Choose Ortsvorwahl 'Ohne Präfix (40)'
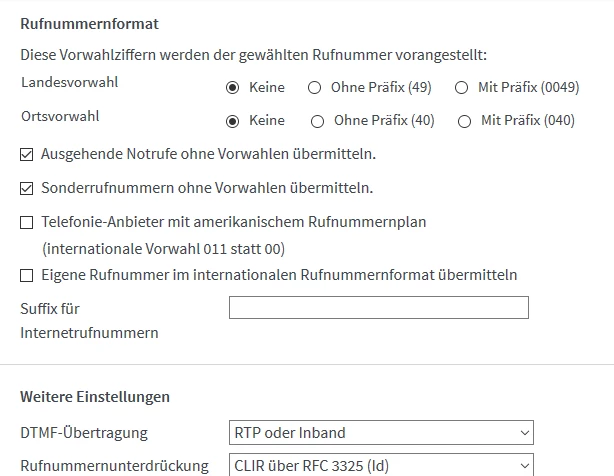Viewport: 614px width, 476px height. pos(317,121)
